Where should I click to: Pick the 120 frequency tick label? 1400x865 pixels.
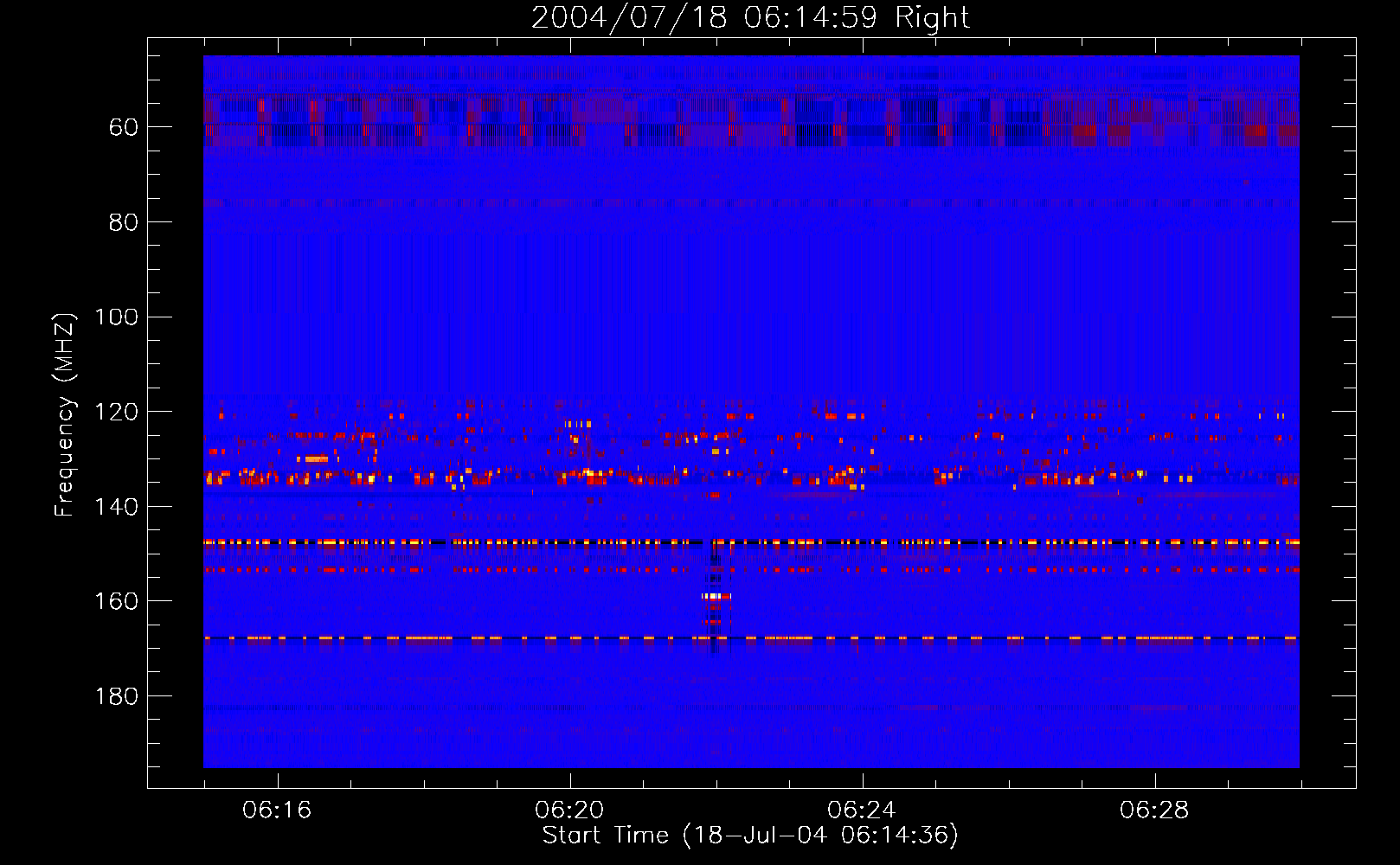pyautogui.click(x=117, y=412)
